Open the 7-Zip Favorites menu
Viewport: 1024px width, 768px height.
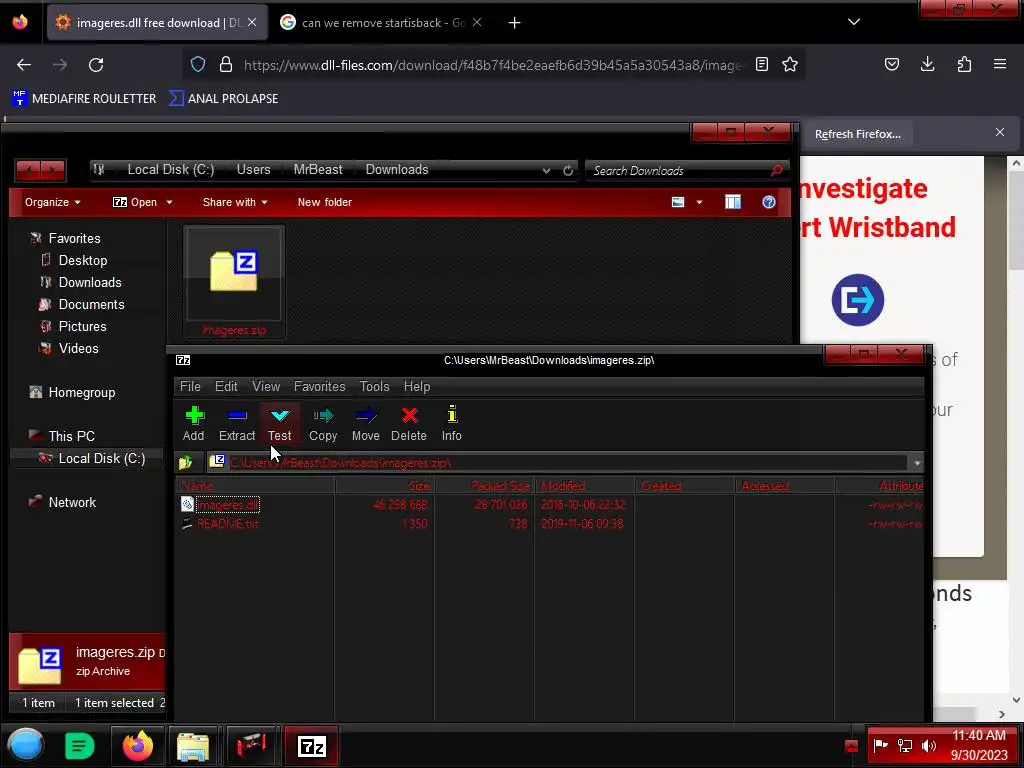pyautogui.click(x=319, y=387)
